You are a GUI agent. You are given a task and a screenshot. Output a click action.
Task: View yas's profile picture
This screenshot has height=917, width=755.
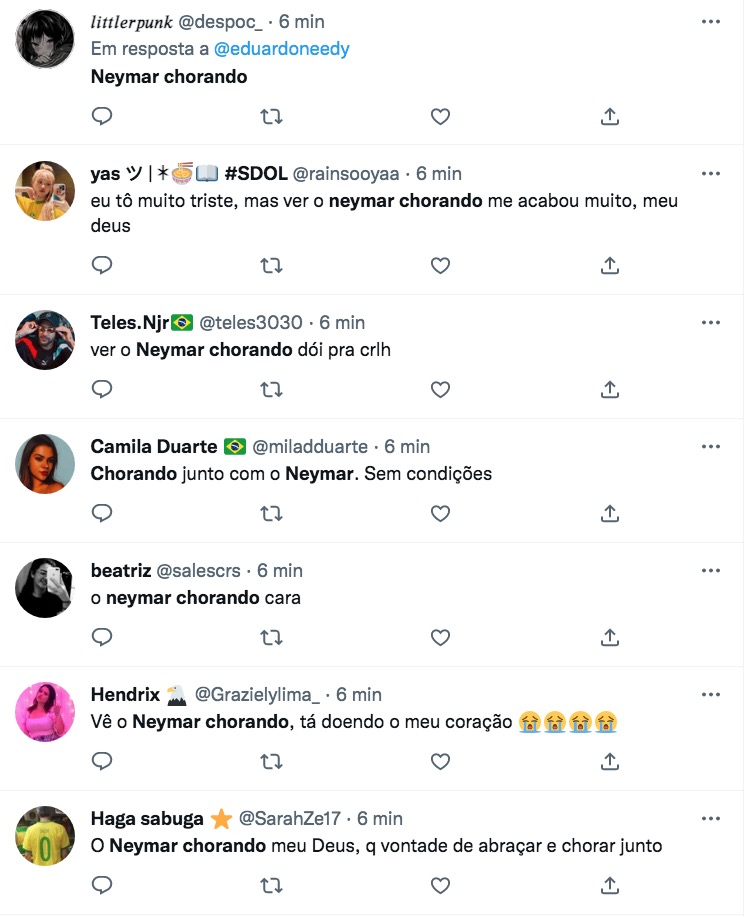pyautogui.click(x=46, y=190)
